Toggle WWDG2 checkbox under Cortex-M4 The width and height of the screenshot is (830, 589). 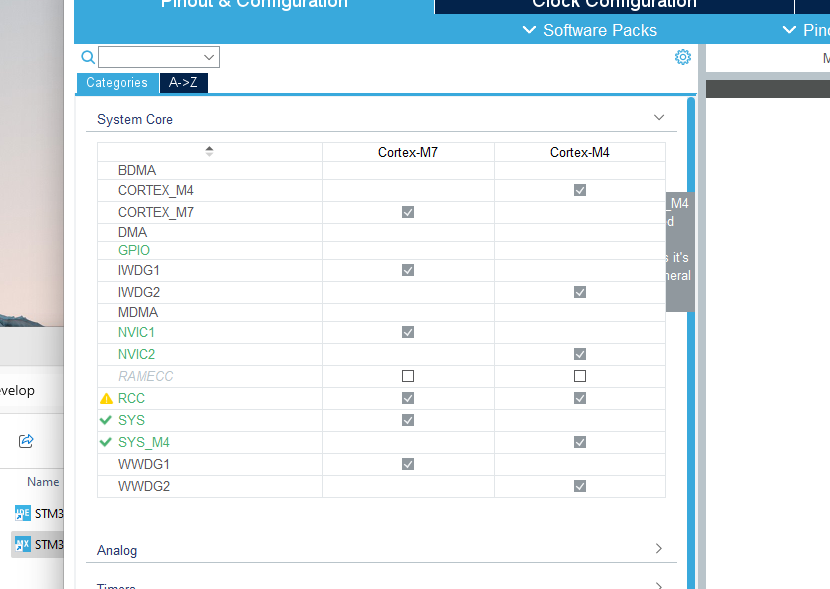580,486
